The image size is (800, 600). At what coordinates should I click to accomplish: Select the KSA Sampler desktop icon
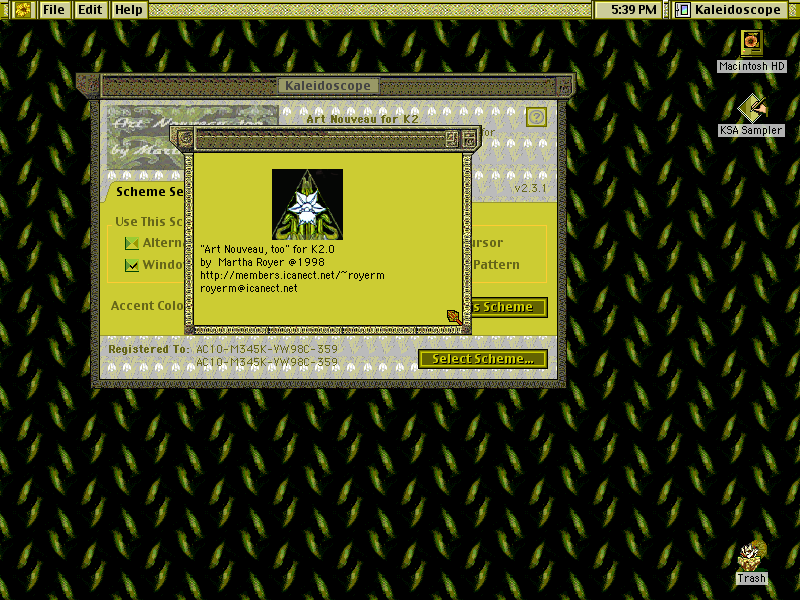coord(751,108)
